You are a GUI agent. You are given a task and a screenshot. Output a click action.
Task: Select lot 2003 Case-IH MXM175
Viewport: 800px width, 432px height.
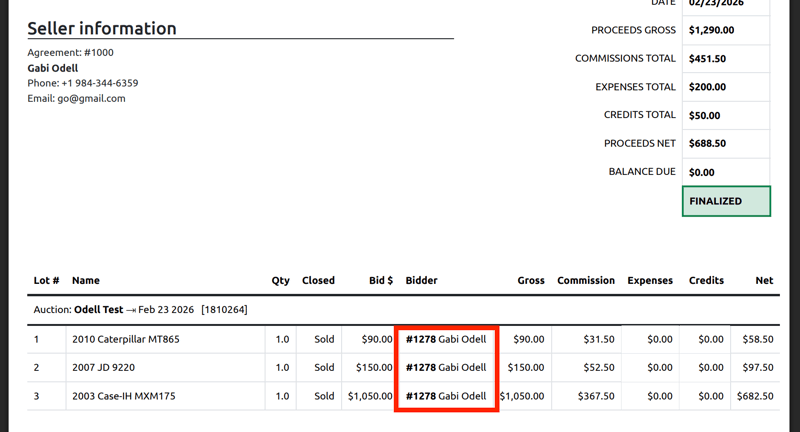click(x=123, y=396)
